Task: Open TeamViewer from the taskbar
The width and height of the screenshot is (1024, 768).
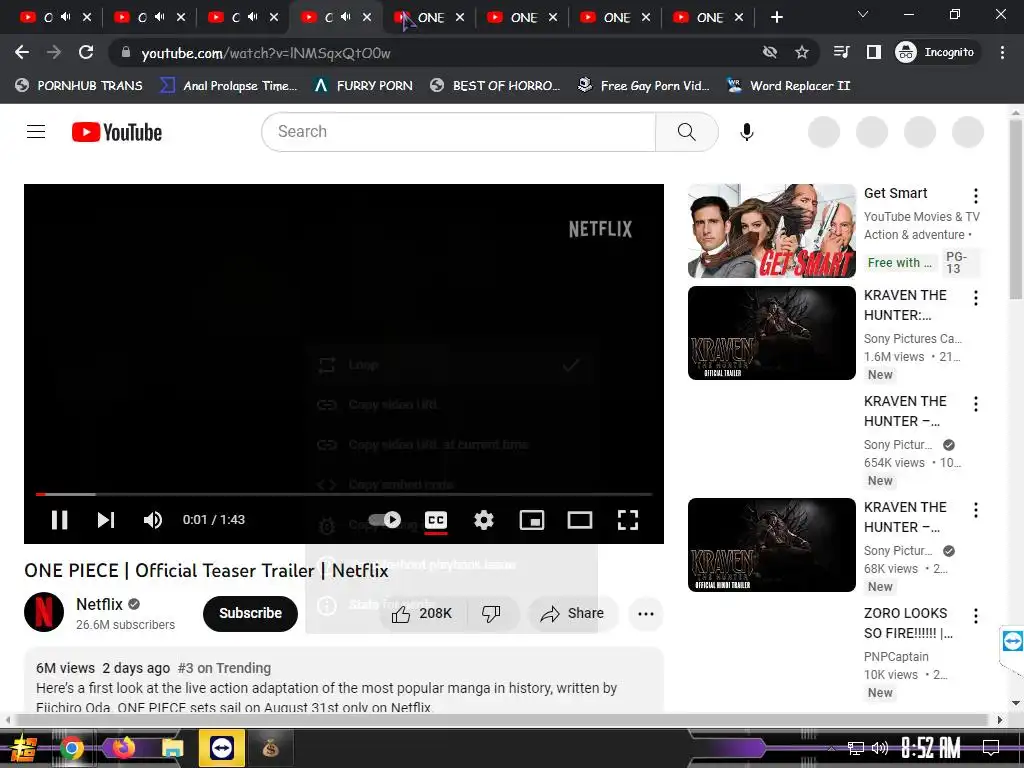Action: point(221,748)
